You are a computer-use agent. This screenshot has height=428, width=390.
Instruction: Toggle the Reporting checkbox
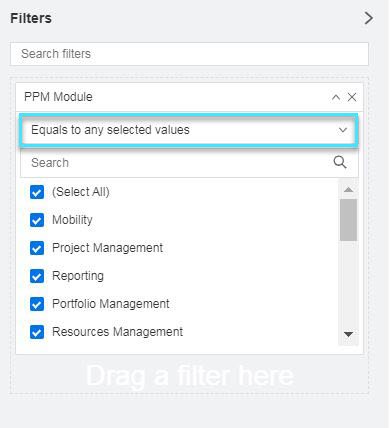(x=37, y=276)
